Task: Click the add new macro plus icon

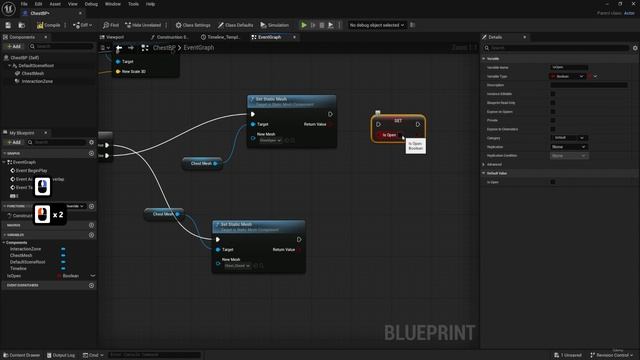Action: [91, 225]
